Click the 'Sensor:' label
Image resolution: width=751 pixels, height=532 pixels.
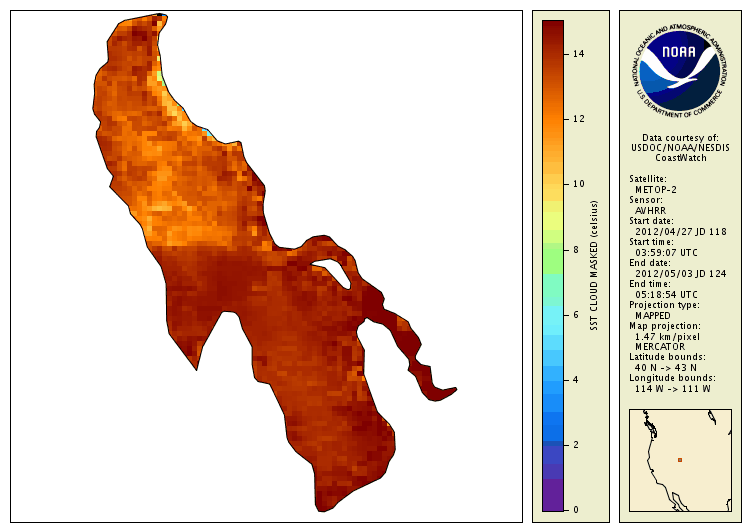pos(646,200)
